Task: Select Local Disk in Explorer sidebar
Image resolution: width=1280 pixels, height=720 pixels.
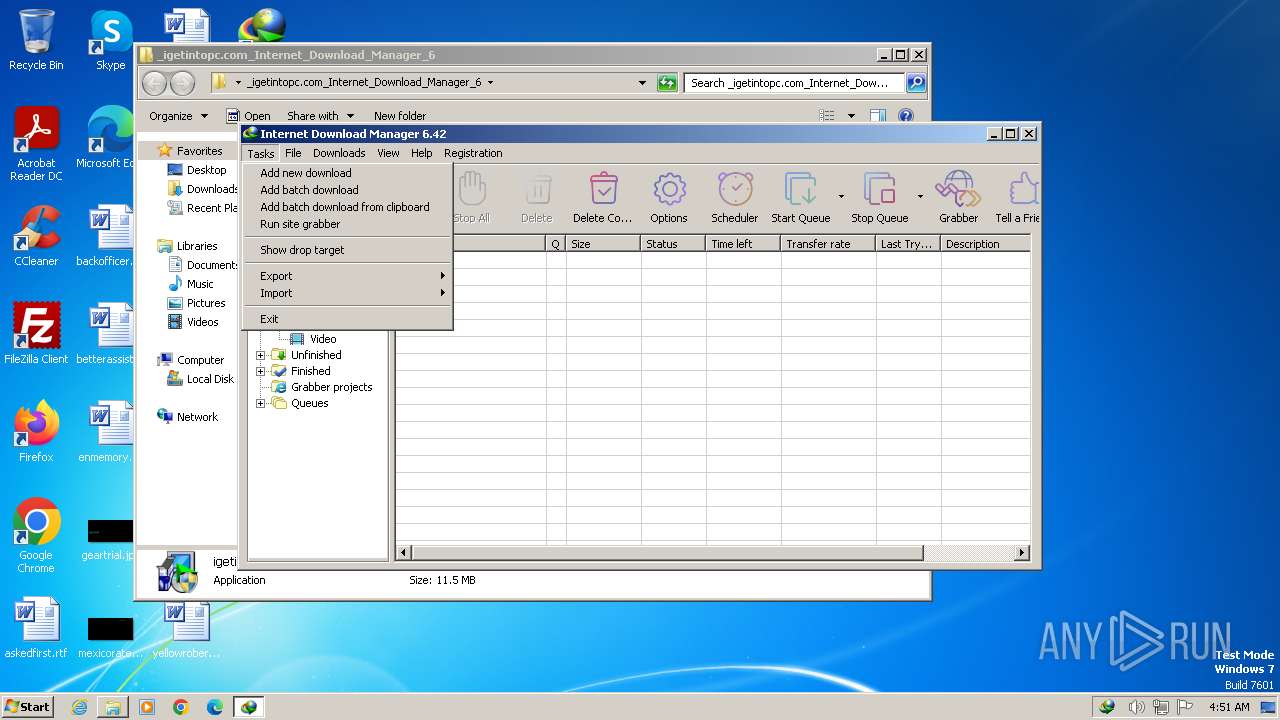Action: coord(200,379)
